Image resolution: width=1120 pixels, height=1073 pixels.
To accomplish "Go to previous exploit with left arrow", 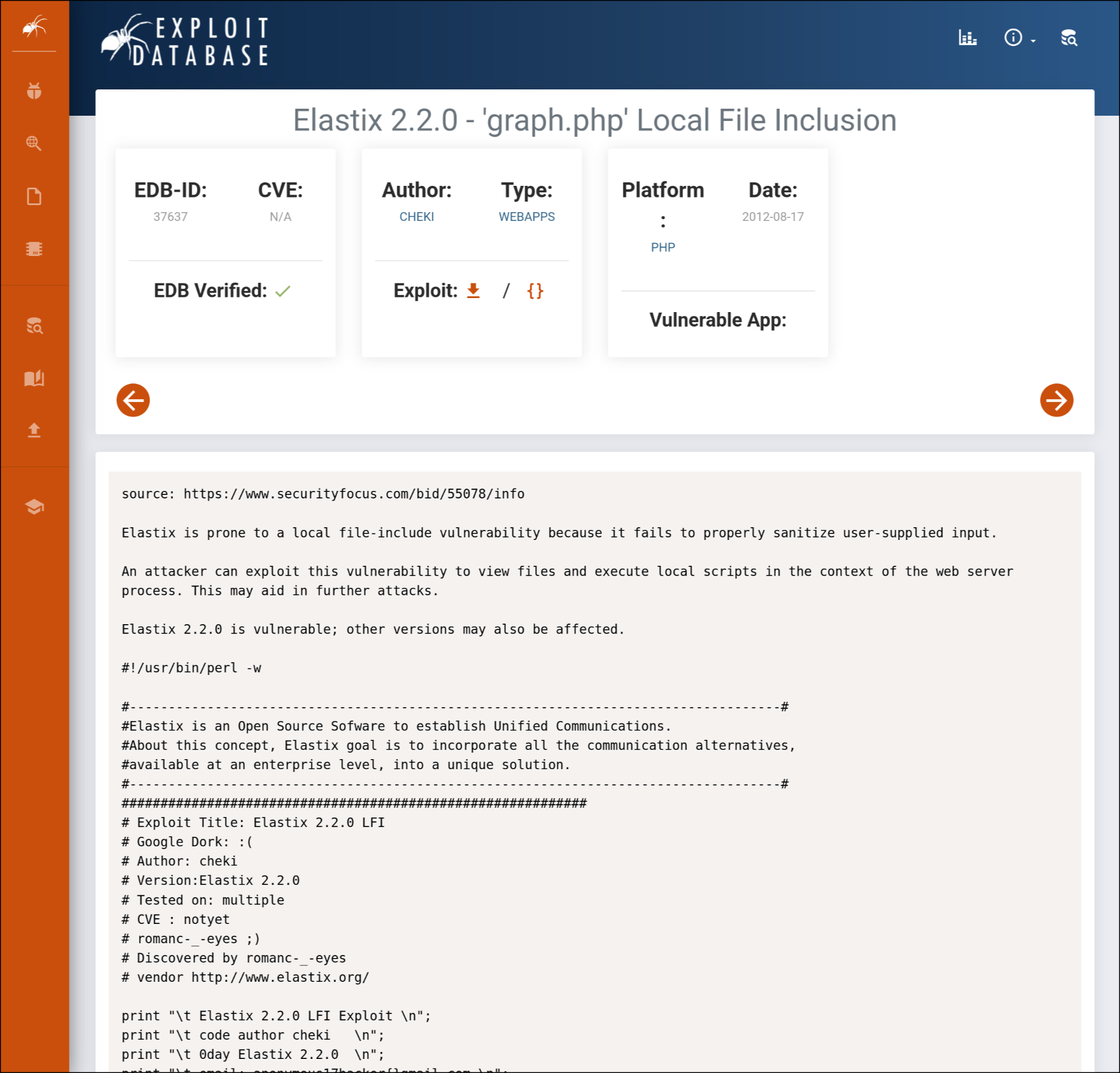I will tap(133, 400).
